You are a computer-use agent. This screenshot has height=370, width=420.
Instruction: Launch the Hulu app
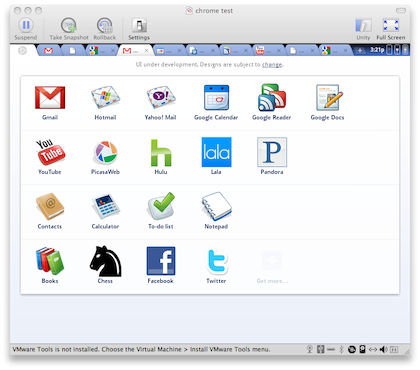click(x=161, y=153)
